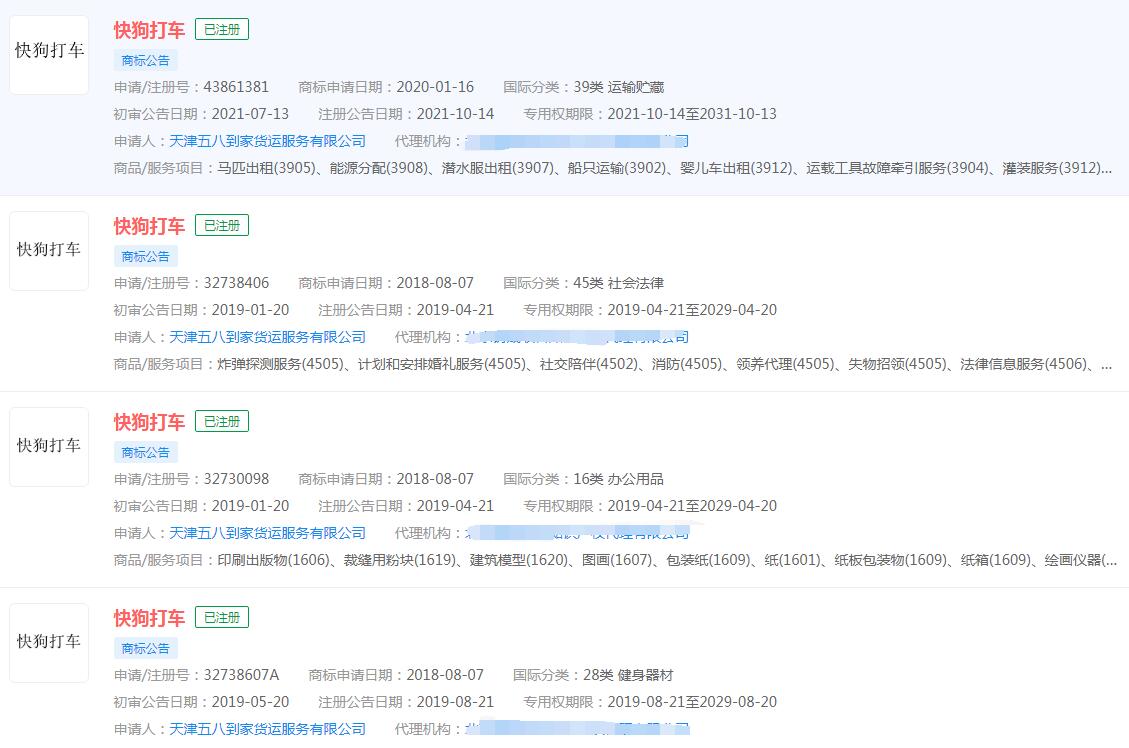This screenshot has width=1129, height=748.
Task: Open the blurred agency link in the 32738406 entry
Action: pyautogui.click(x=577, y=337)
